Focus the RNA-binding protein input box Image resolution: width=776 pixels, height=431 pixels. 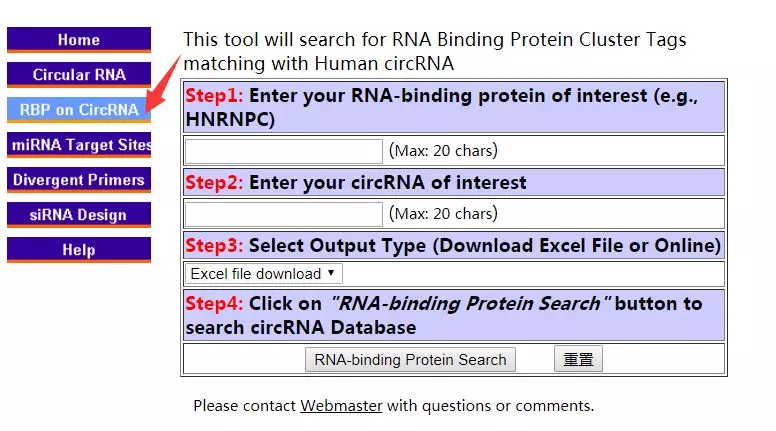click(284, 151)
